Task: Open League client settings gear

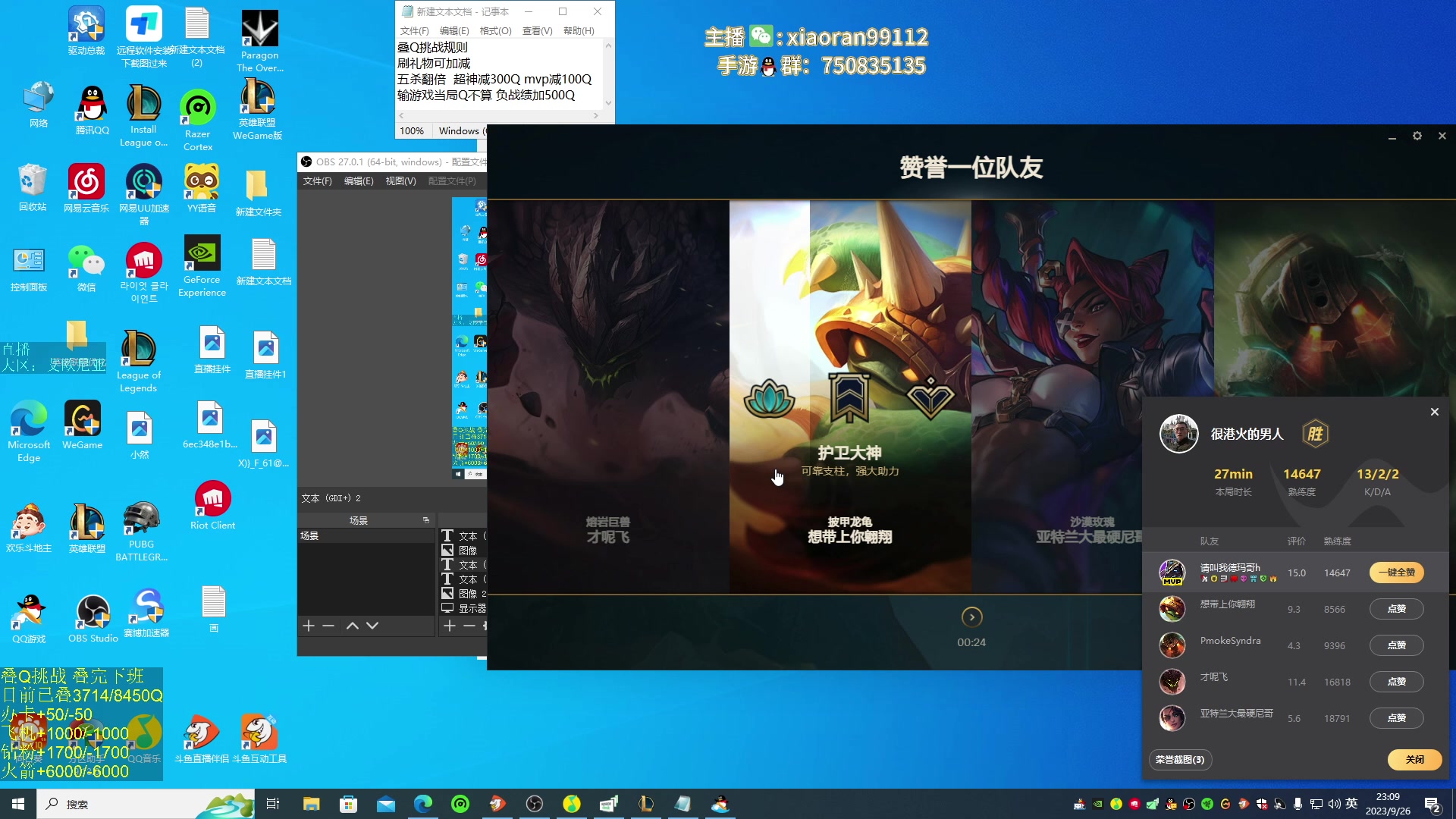Action: [x=1417, y=136]
